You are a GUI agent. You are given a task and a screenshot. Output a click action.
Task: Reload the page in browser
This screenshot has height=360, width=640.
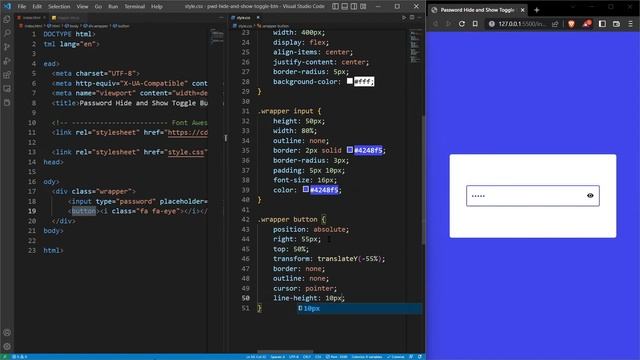point(462,24)
